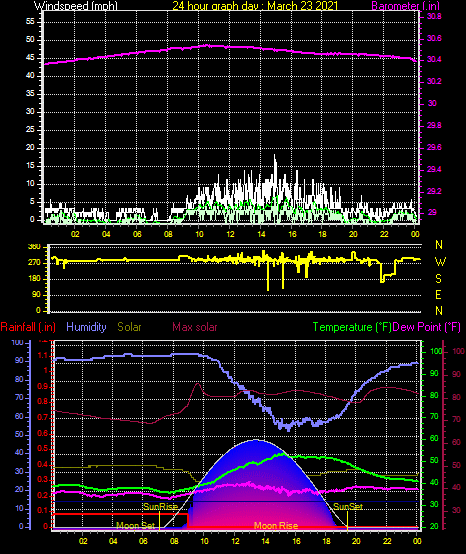Click the "Rainfall (.in)" legend label
The image size is (466, 554).
[28, 327]
